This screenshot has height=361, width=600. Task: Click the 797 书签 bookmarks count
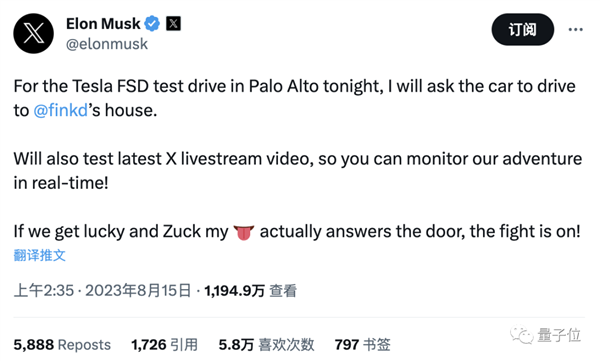(362, 345)
